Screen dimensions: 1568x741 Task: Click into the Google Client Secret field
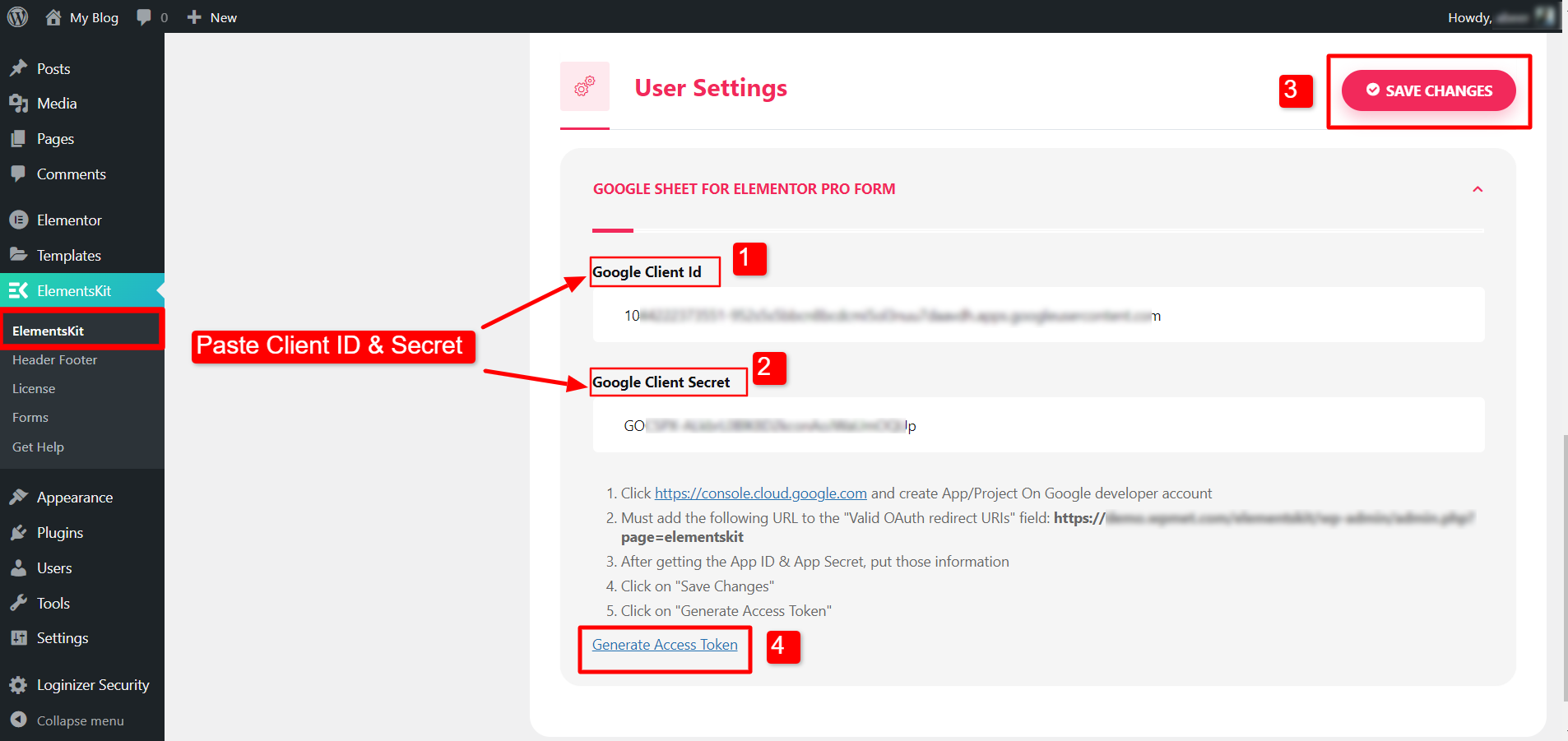[1038, 425]
